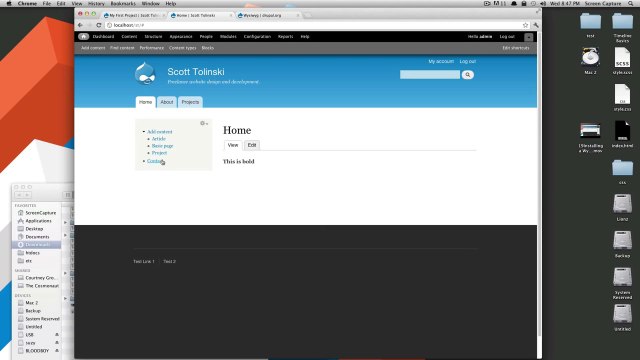Screen dimensions: 640x360
Task: Eject the USB device in Finder sidebar
Action: (x=57, y=335)
